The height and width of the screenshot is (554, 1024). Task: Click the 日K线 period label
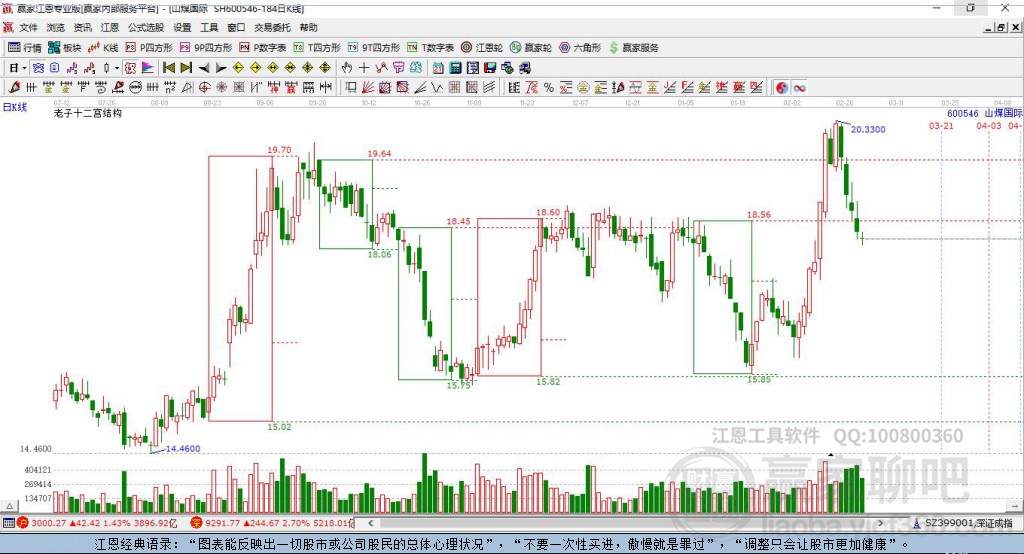pyautogui.click(x=15, y=107)
